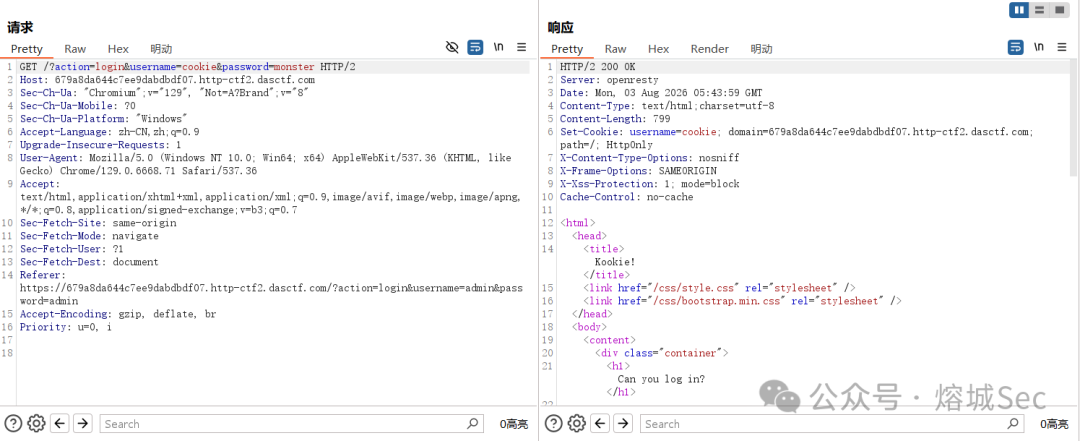Click Accept-Encoding: gzip, deflate, br line

[x=118, y=314]
